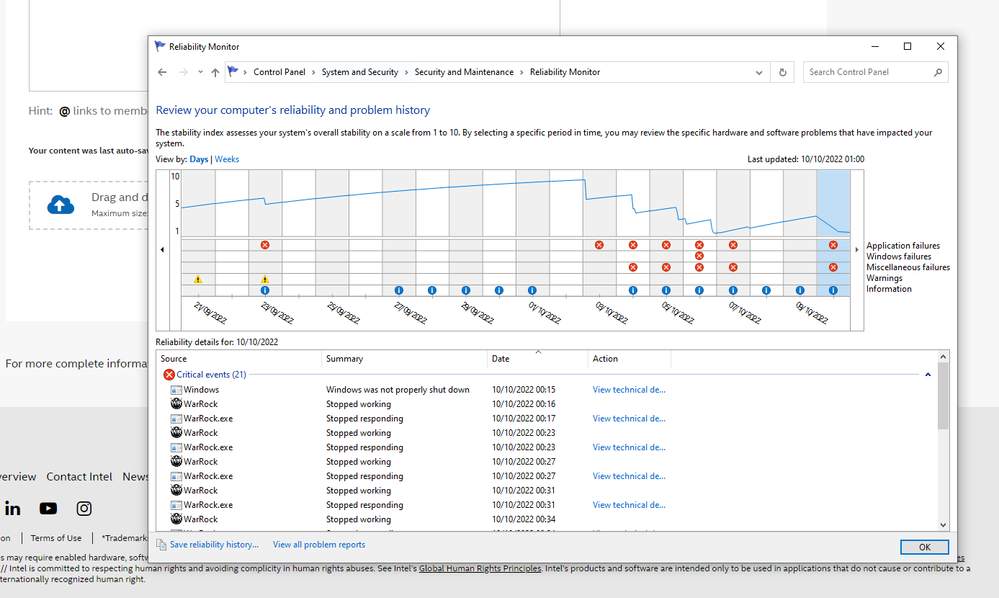This screenshot has height=598, width=999.
Task: Click application failure icon on 23/09/2022
Action: click(265, 245)
